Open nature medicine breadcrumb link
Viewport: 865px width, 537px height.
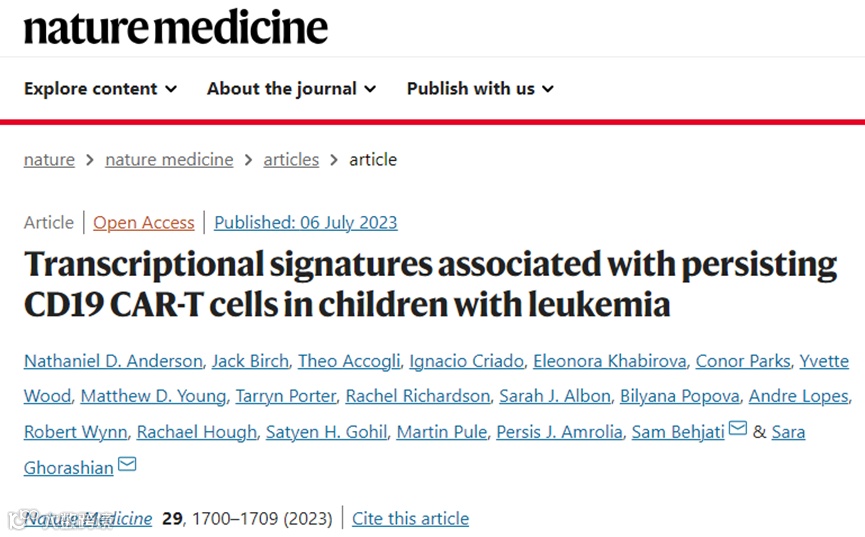click(x=169, y=159)
